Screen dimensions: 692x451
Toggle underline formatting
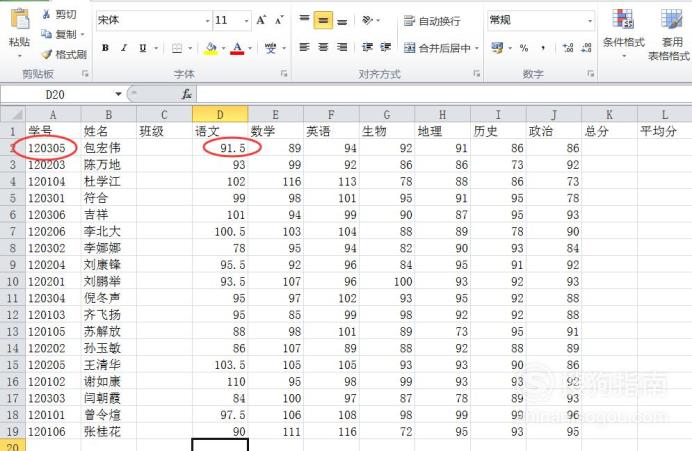coord(143,48)
